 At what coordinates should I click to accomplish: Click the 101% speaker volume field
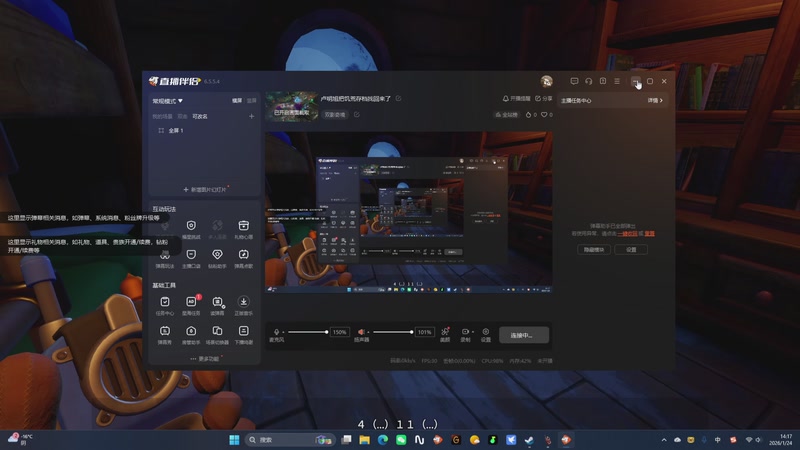pyautogui.click(x=424, y=332)
